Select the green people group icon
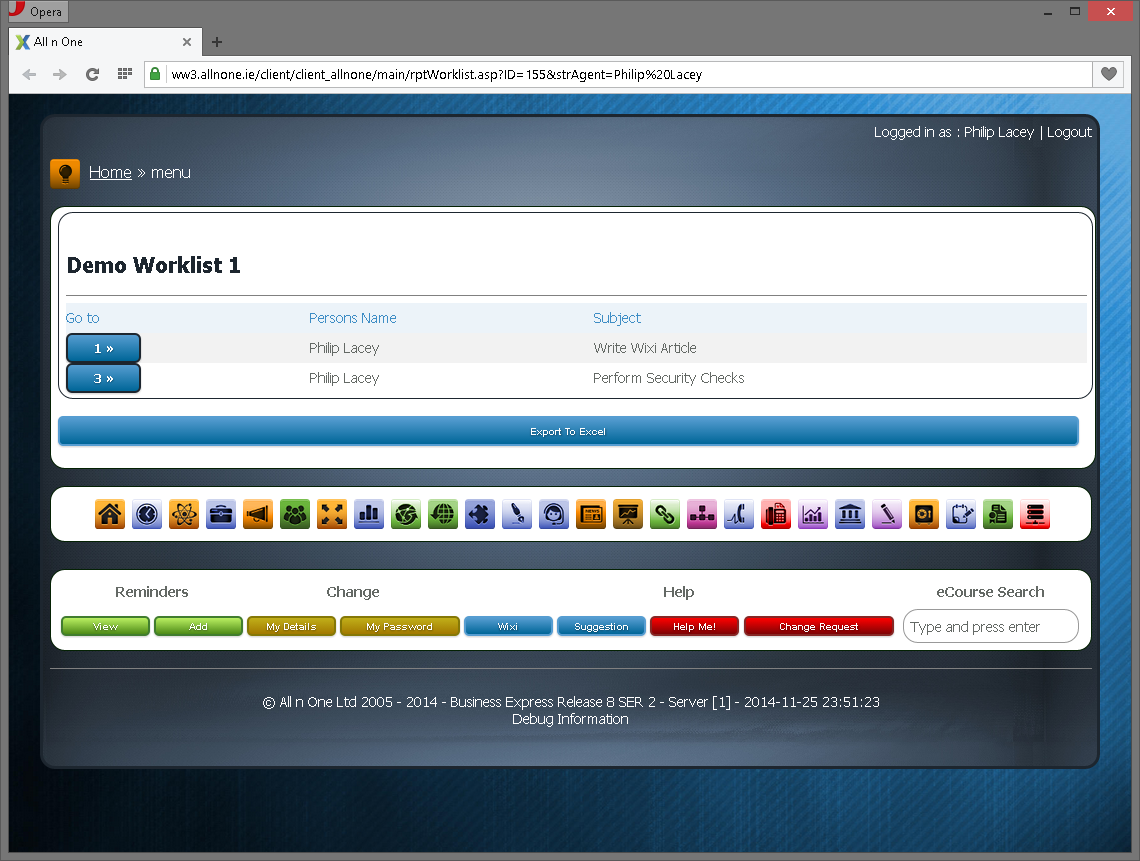The height and width of the screenshot is (861, 1140). pyautogui.click(x=295, y=514)
